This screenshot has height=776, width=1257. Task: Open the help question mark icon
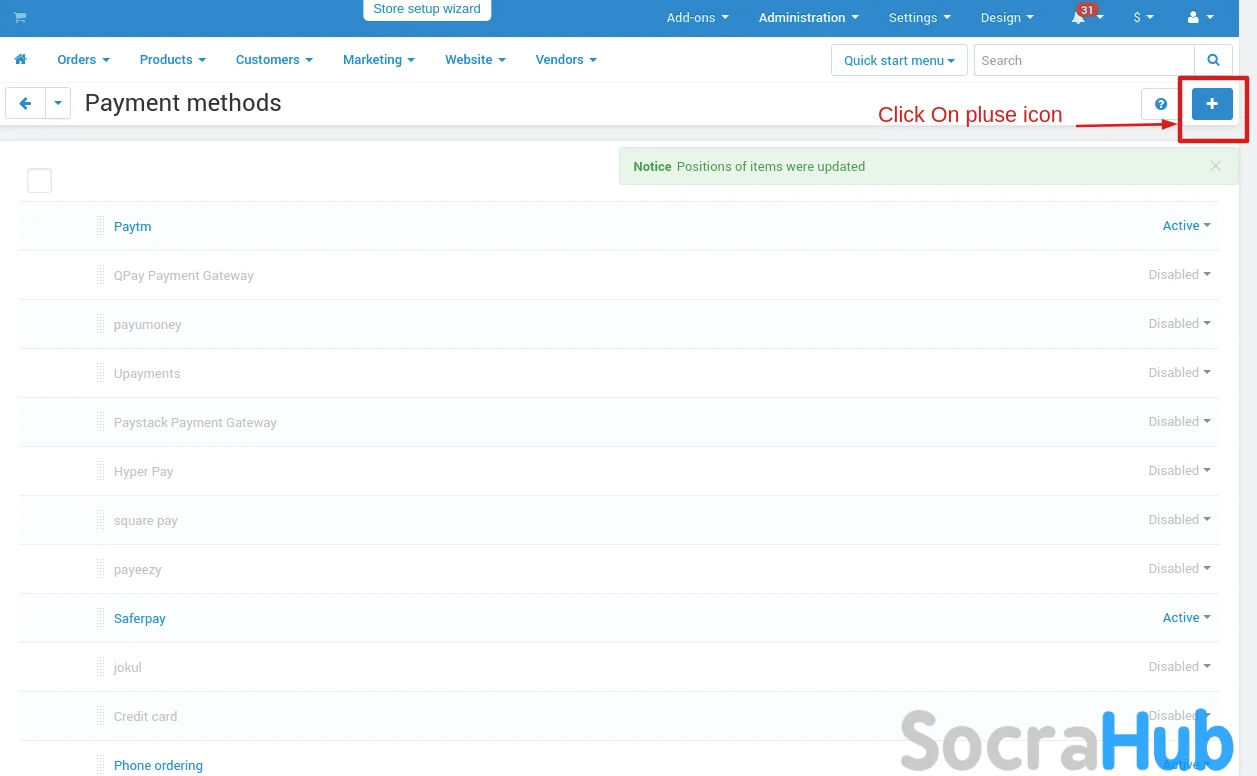(1161, 104)
